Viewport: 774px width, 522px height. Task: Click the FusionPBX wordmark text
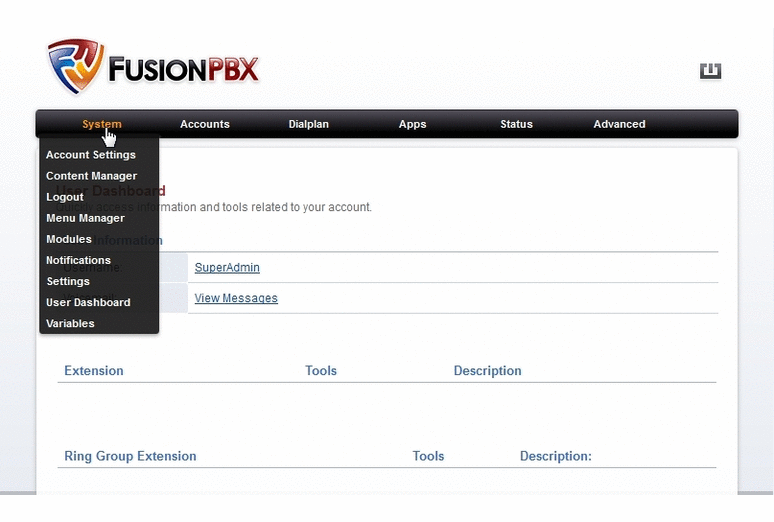[x=183, y=69]
